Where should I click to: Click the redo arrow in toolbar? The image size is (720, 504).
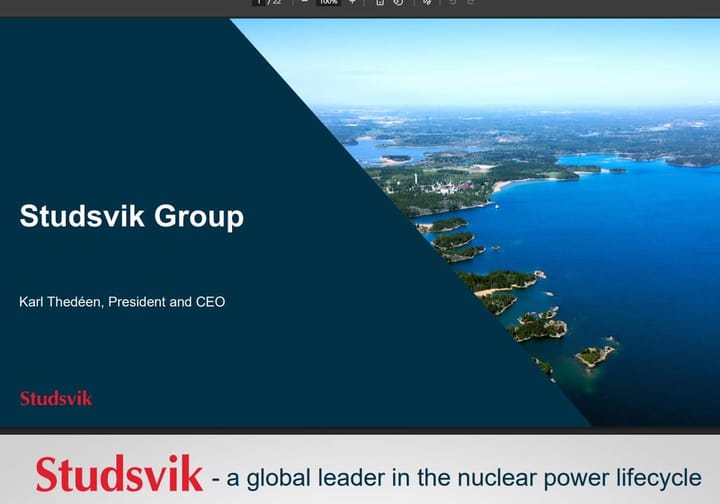pos(471,3)
